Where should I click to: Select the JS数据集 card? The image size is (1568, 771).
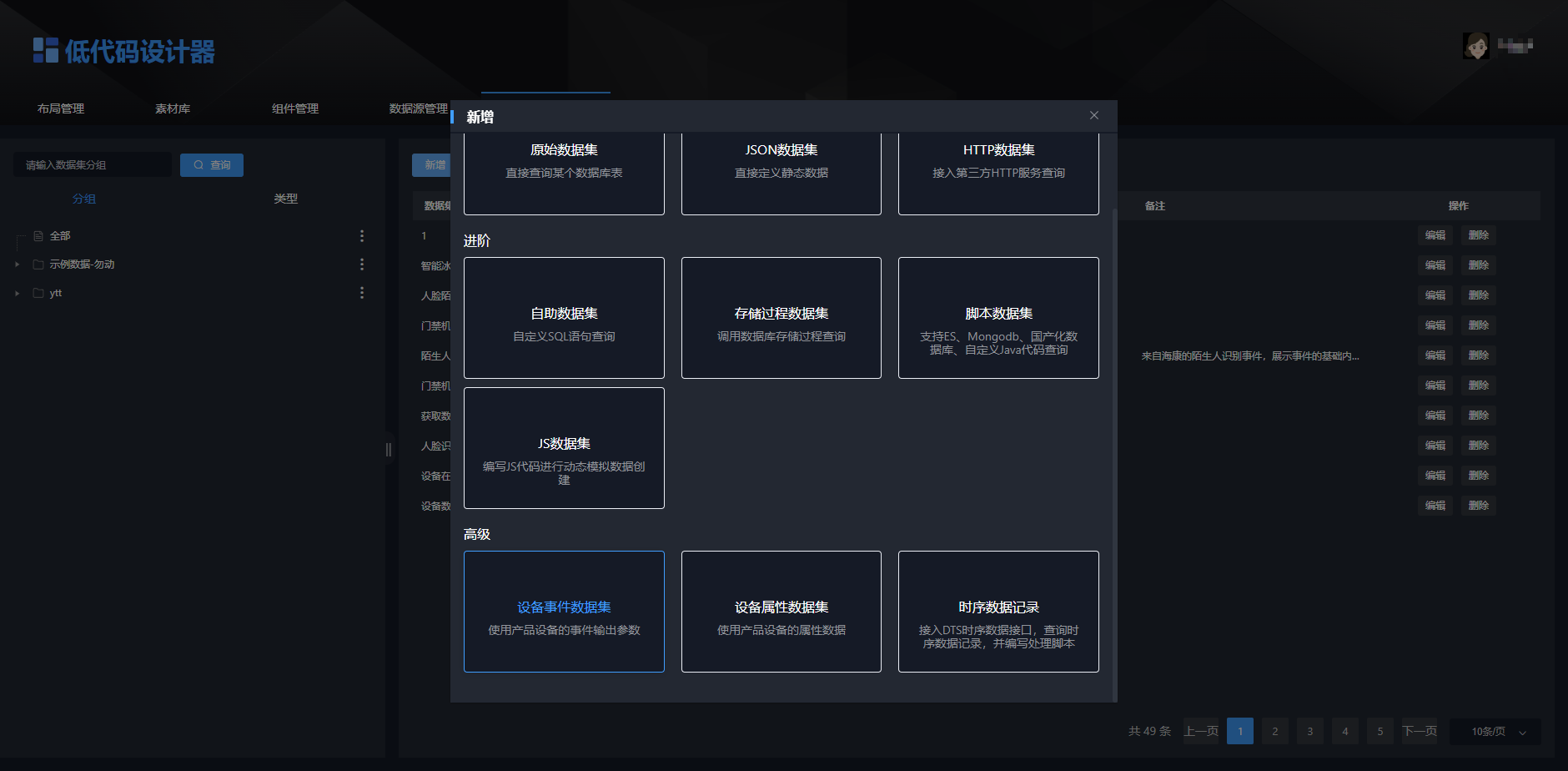[564, 448]
